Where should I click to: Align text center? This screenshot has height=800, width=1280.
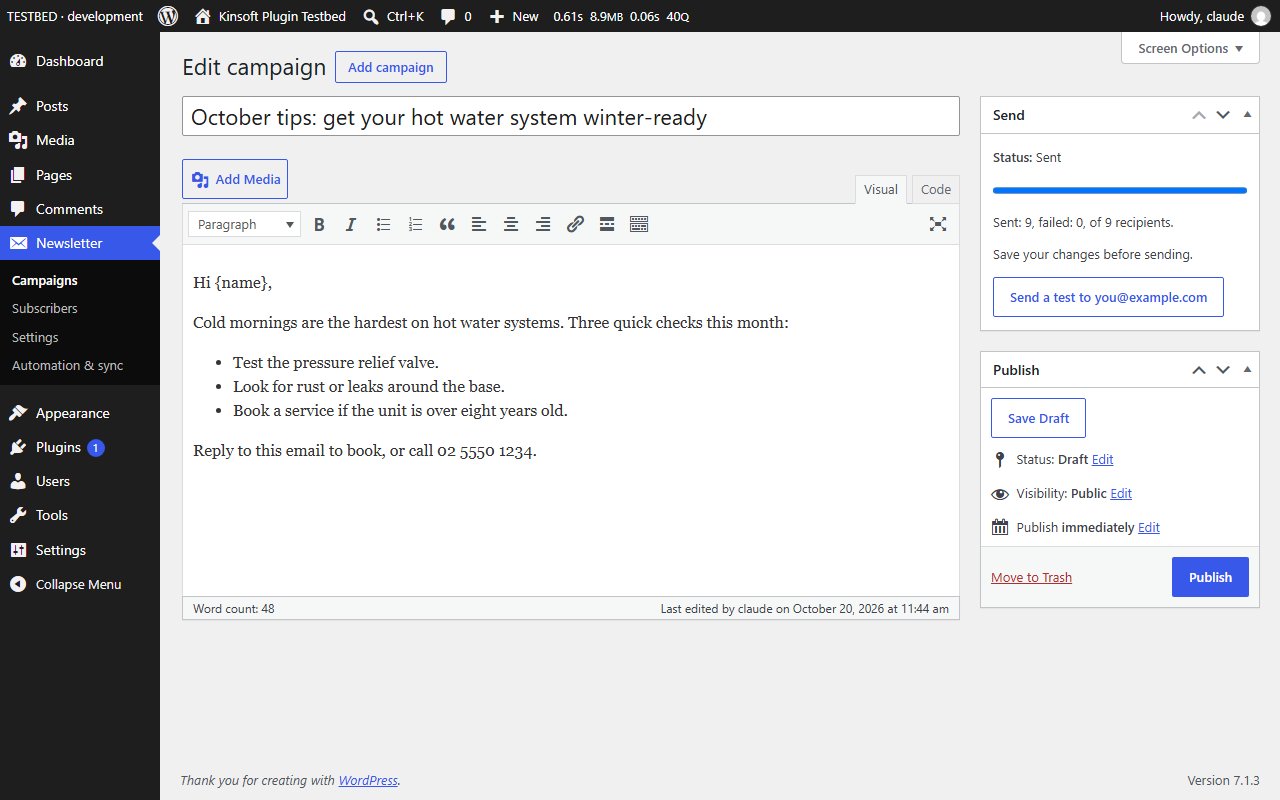(x=511, y=225)
